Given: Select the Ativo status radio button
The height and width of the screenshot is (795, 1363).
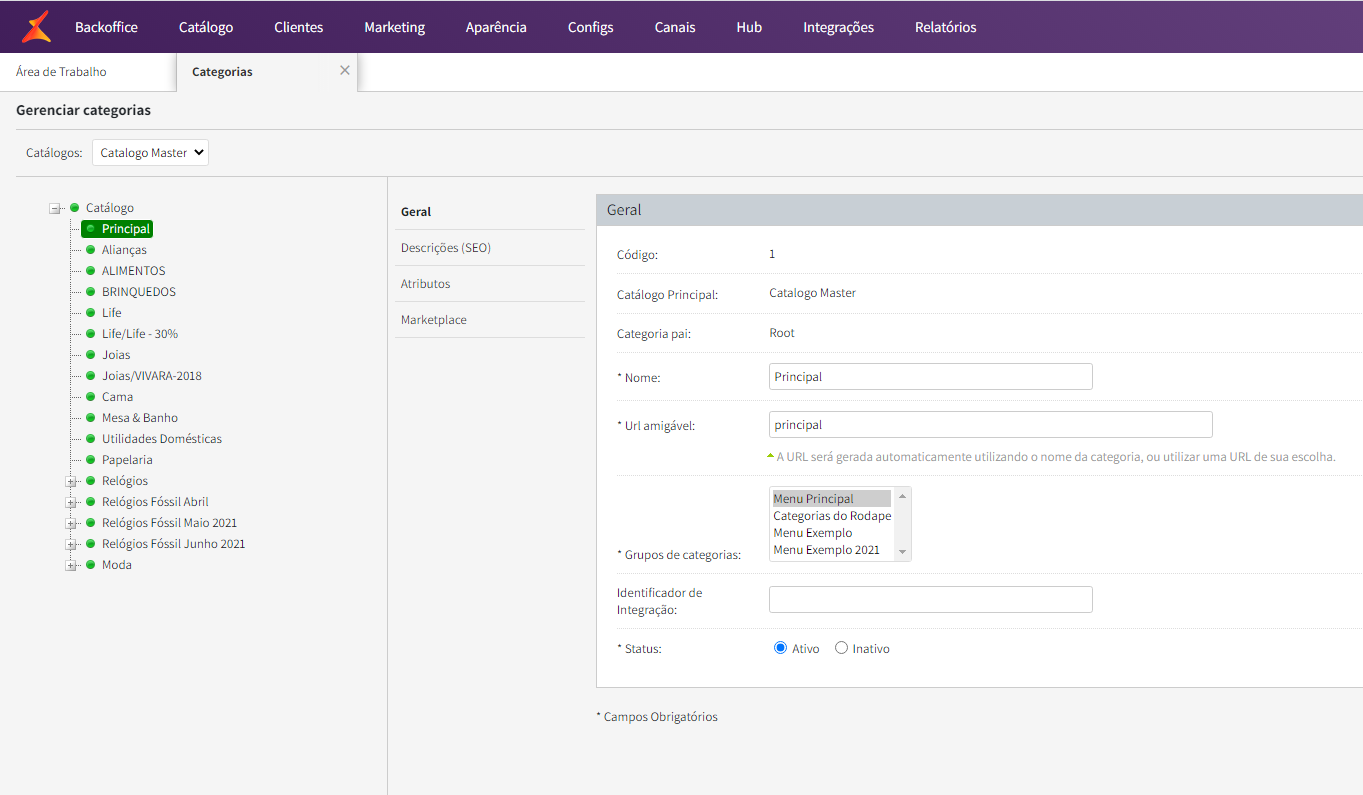Looking at the screenshot, I should pyautogui.click(x=781, y=648).
